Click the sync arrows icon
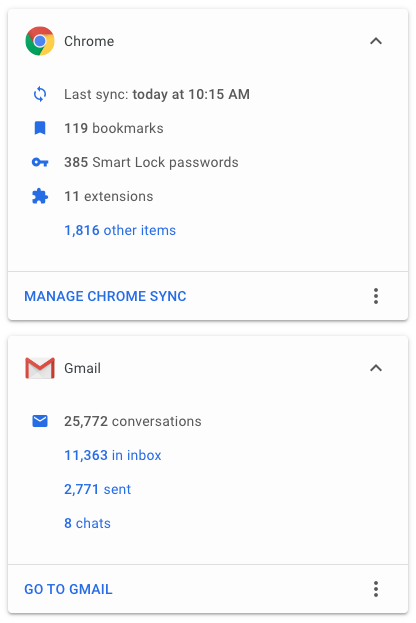416x623 pixels. tap(40, 94)
